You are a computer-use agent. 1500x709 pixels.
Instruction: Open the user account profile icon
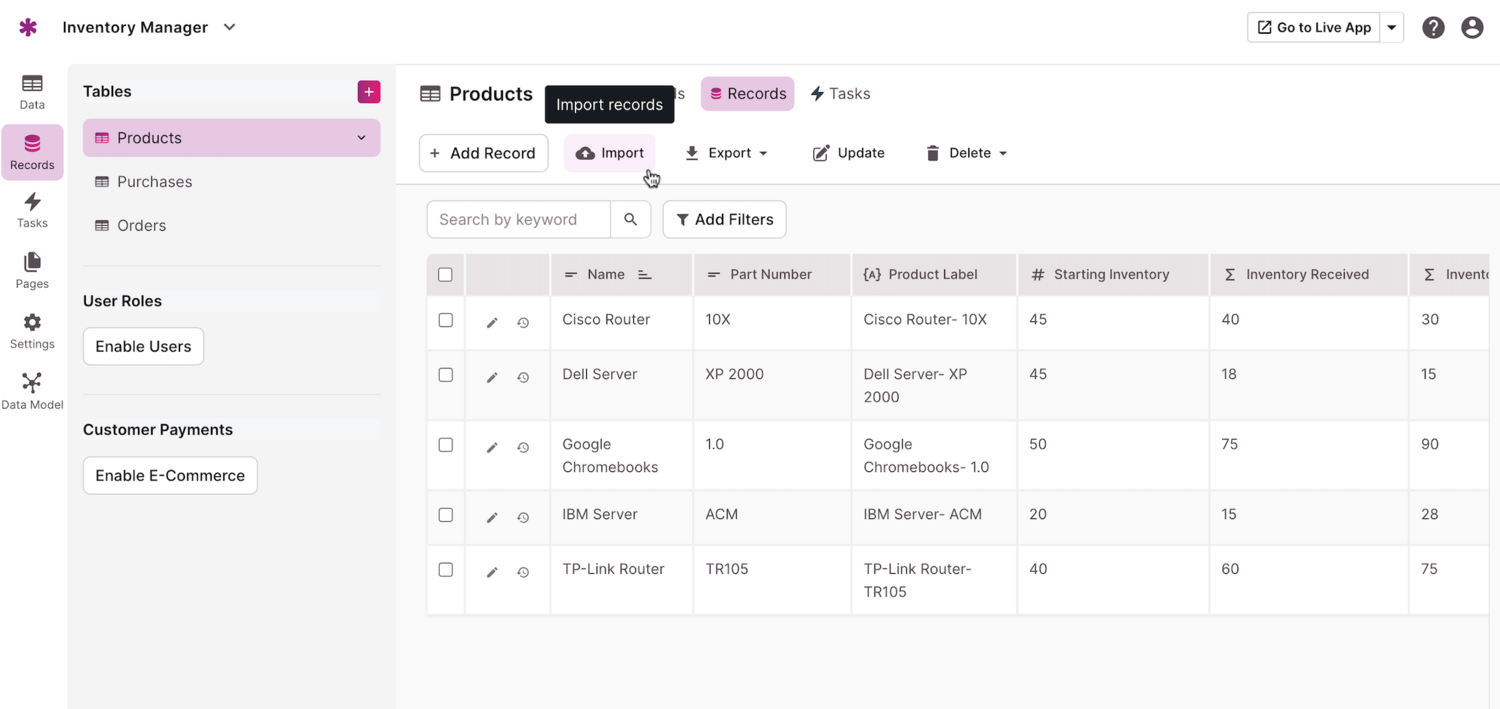point(1472,28)
